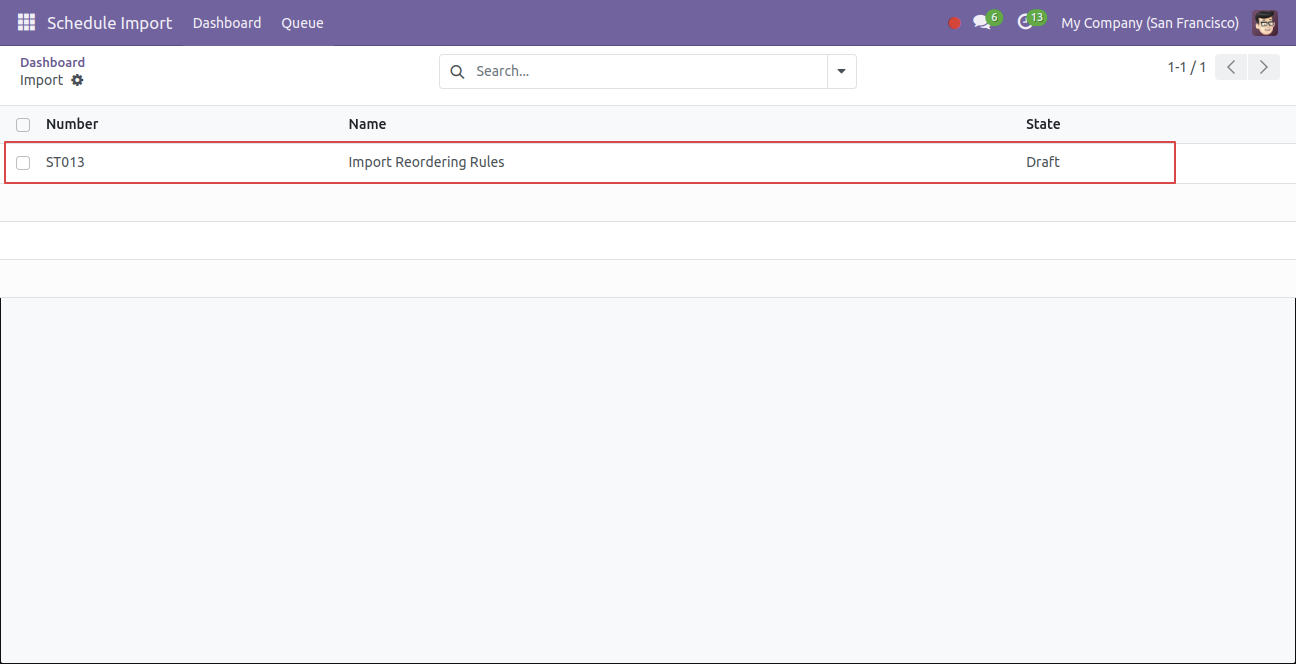1296x664 pixels.
Task: Follow the Dashboard breadcrumb link
Action: pyautogui.click(x=52, y=62)
